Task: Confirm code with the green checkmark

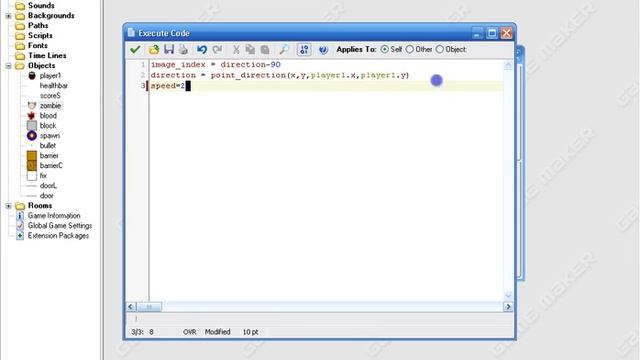Action: [135, 49]
